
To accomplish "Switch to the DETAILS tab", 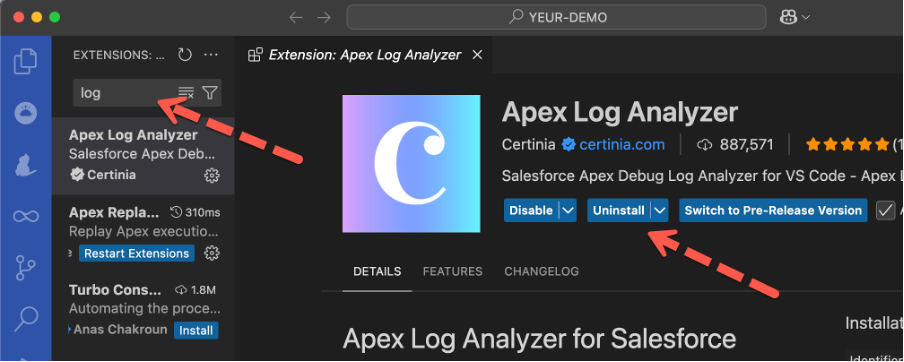I will coord(377,272).
